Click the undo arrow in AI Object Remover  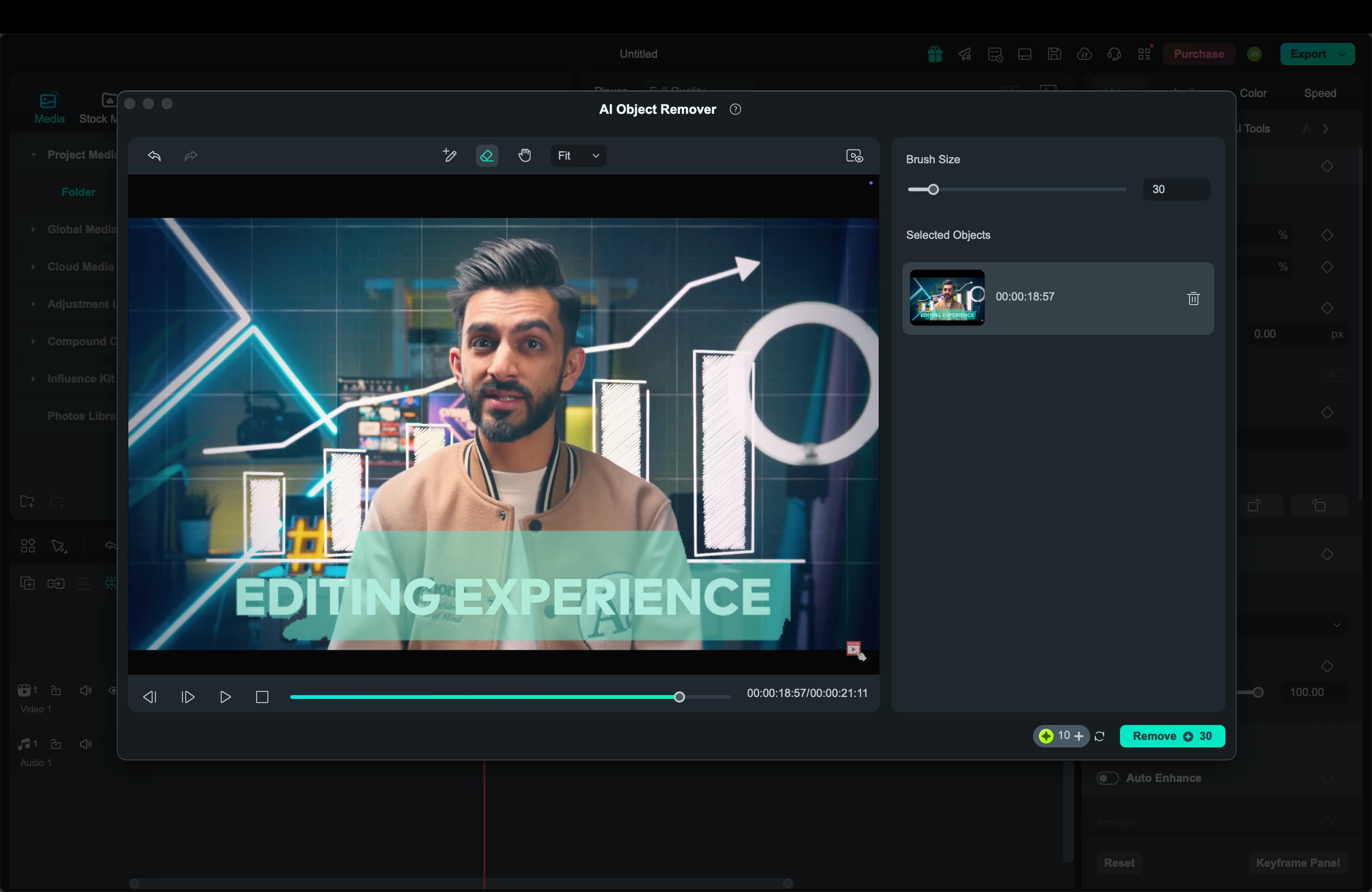154,155
